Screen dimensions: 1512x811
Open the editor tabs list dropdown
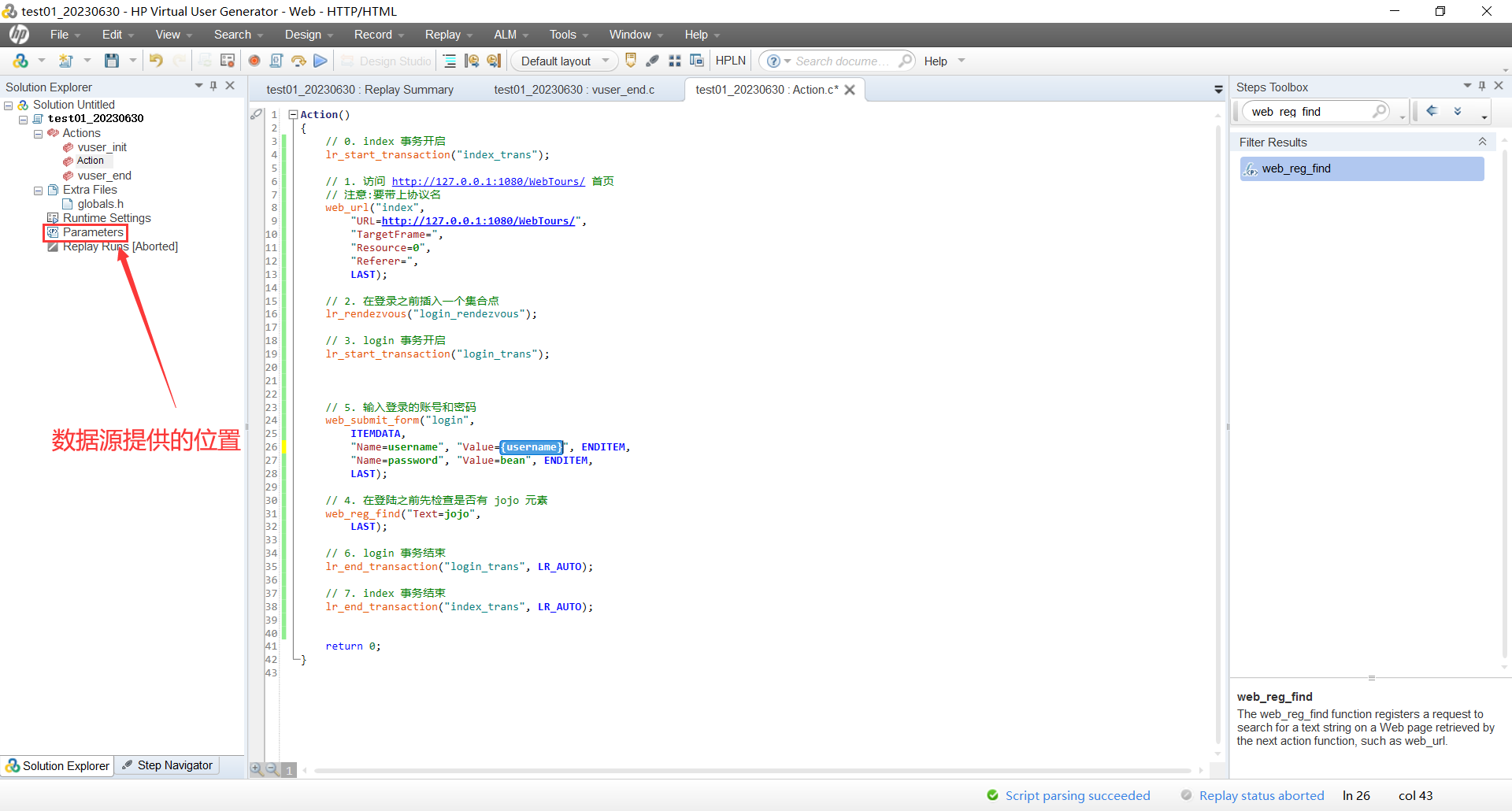tap(1218, 90)
